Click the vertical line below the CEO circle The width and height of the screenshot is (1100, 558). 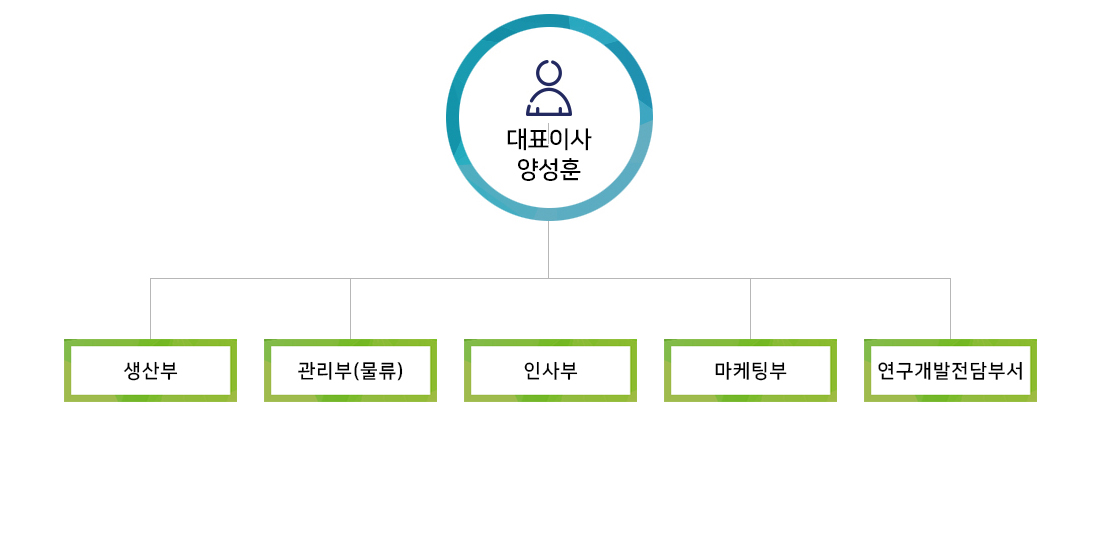(x=548, y=250)
